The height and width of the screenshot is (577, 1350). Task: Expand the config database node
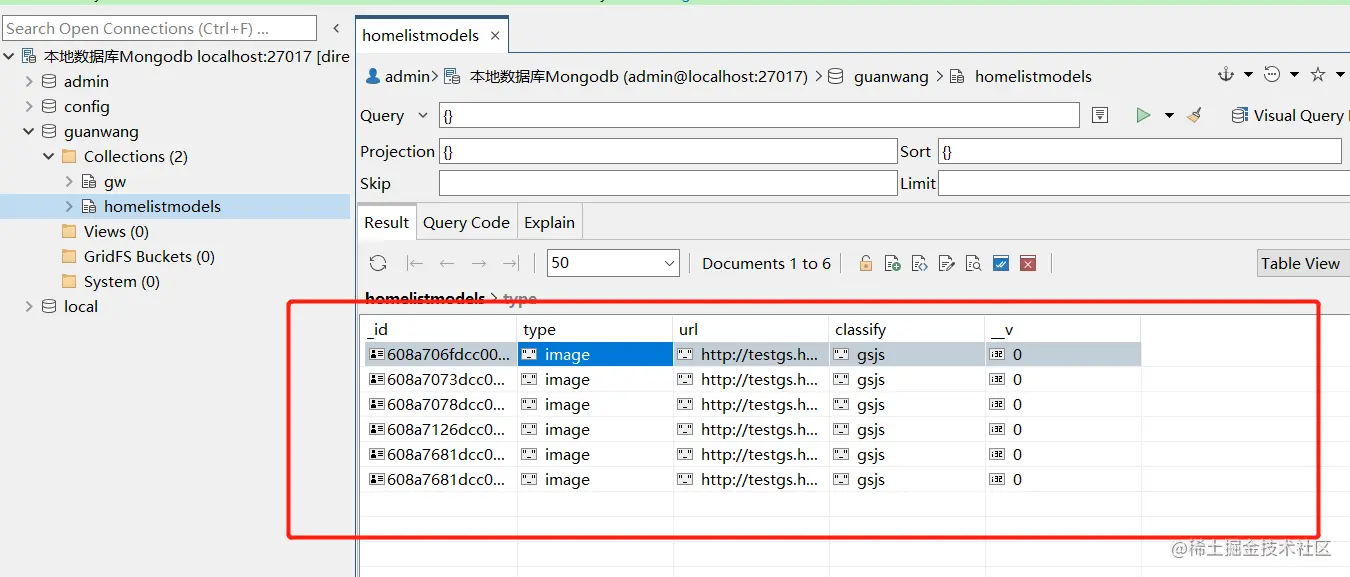29,106
